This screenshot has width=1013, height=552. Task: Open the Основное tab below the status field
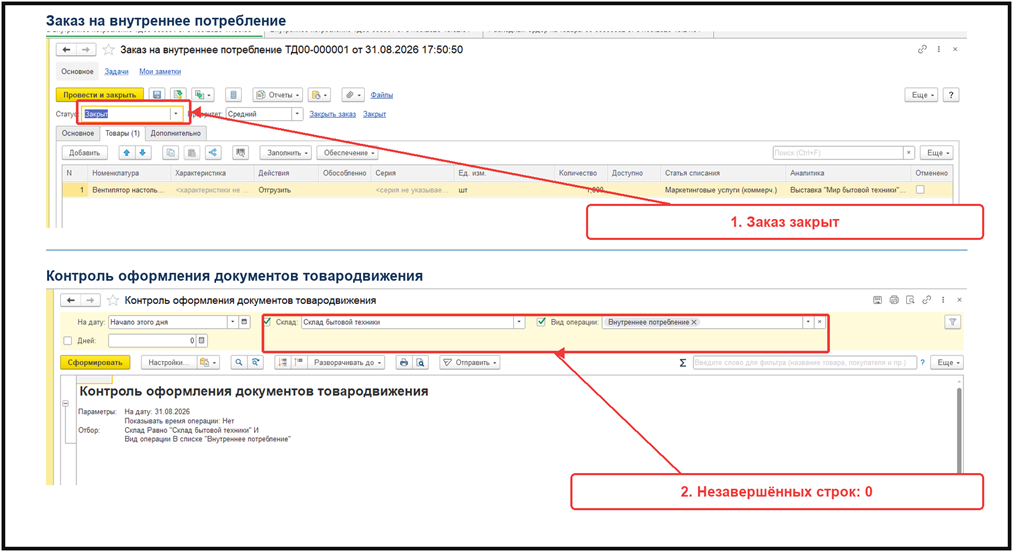pos(78,133)
